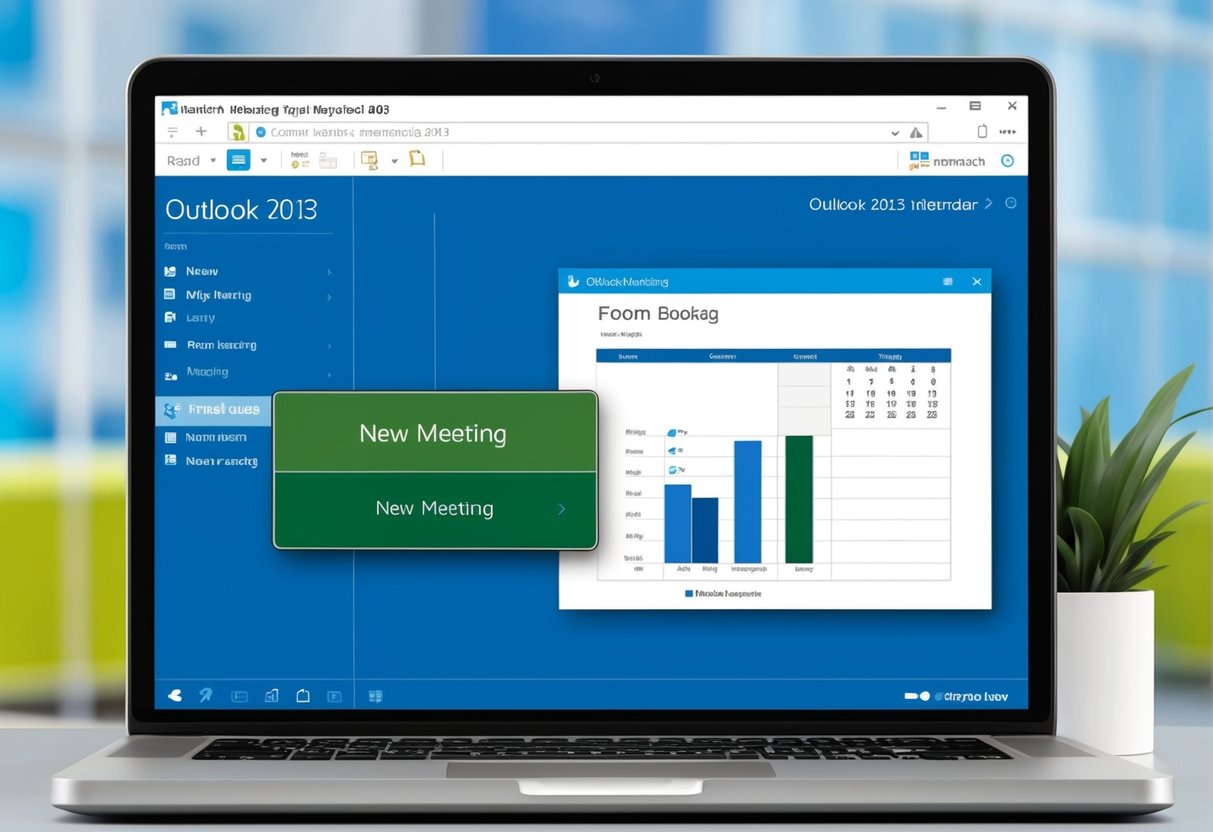Click the home icon in the status bar

tap(303, 695)
